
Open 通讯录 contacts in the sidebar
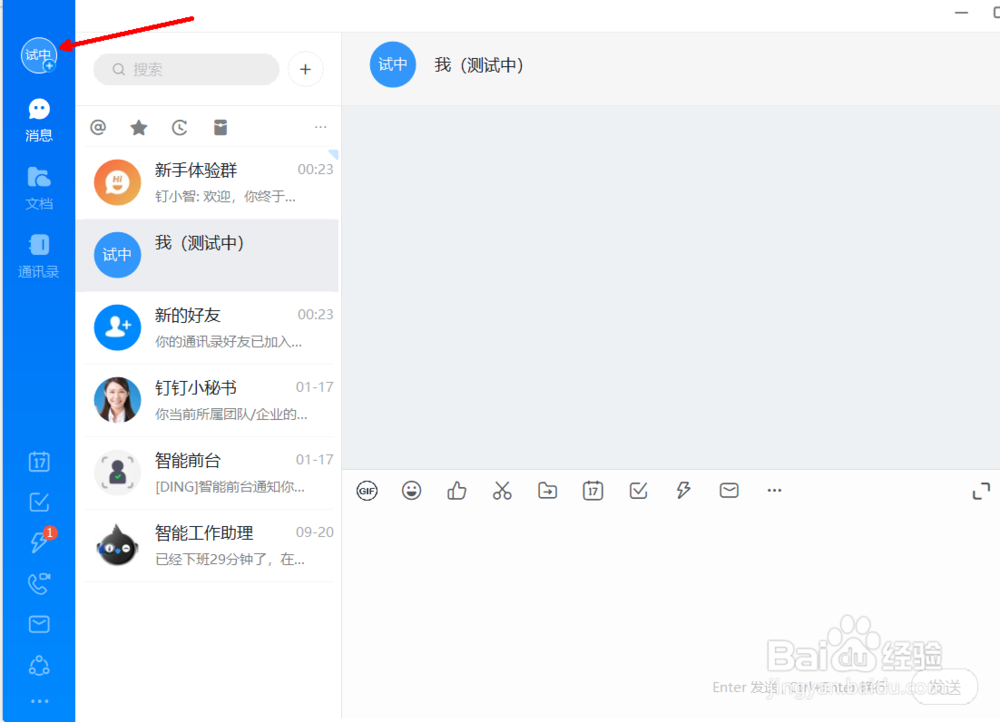click(x=39, y=253)
